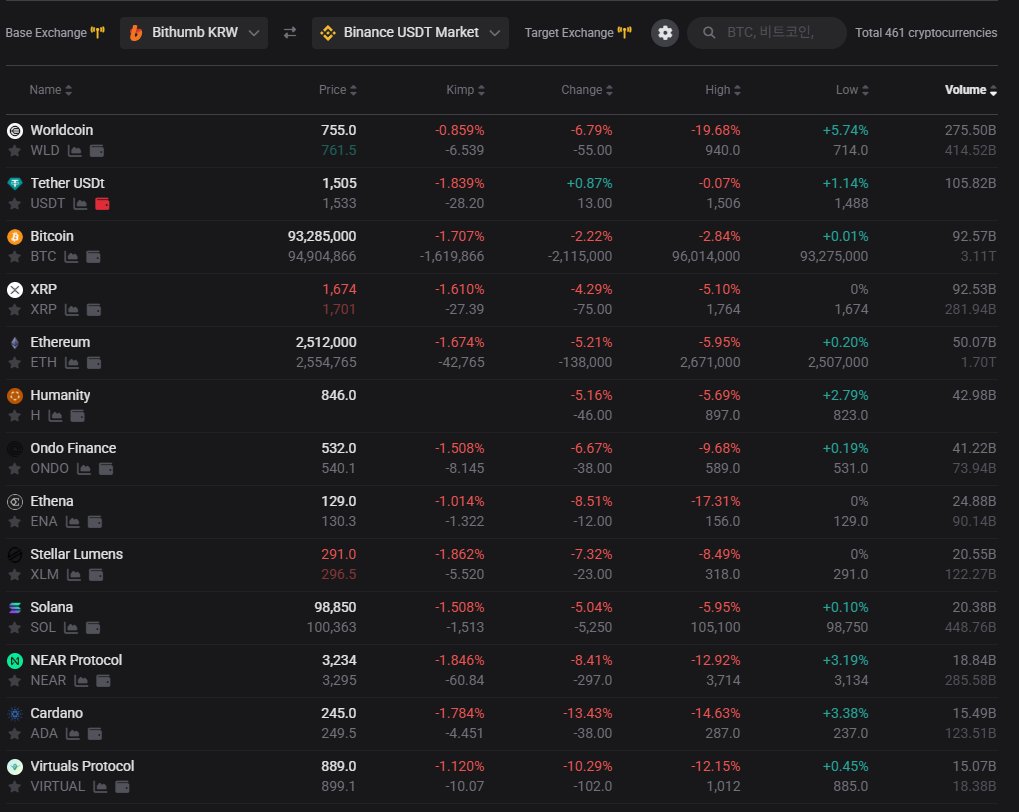Favorite Tether USDt with star toggle
This screenshot has height=812, width=1019.
[x=14, y=204]
